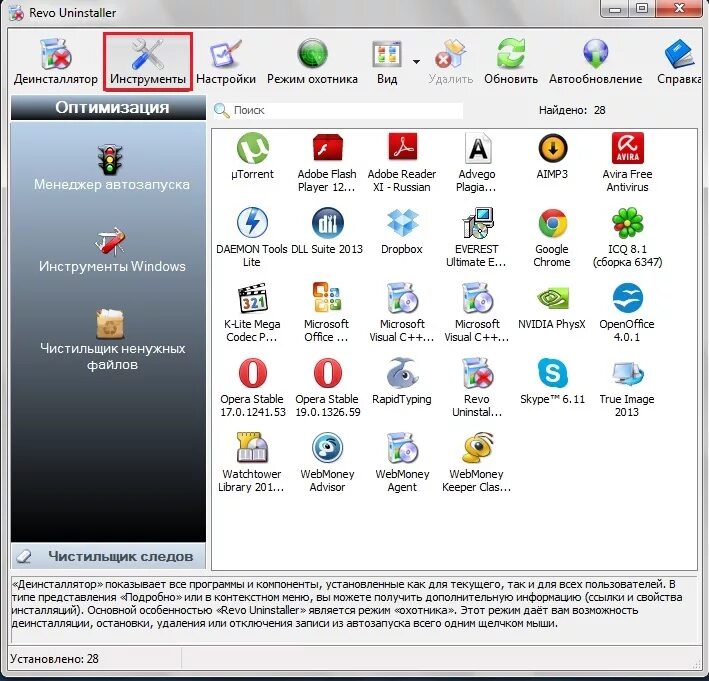
Task: Select DLL Suite 2013 icon
Action: 327,222
